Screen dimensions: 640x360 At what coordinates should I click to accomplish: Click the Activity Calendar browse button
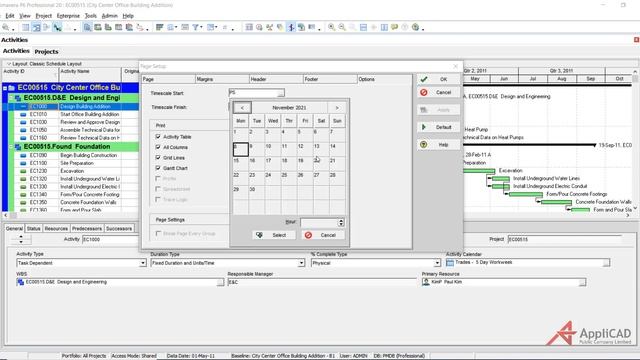(606, 262)
